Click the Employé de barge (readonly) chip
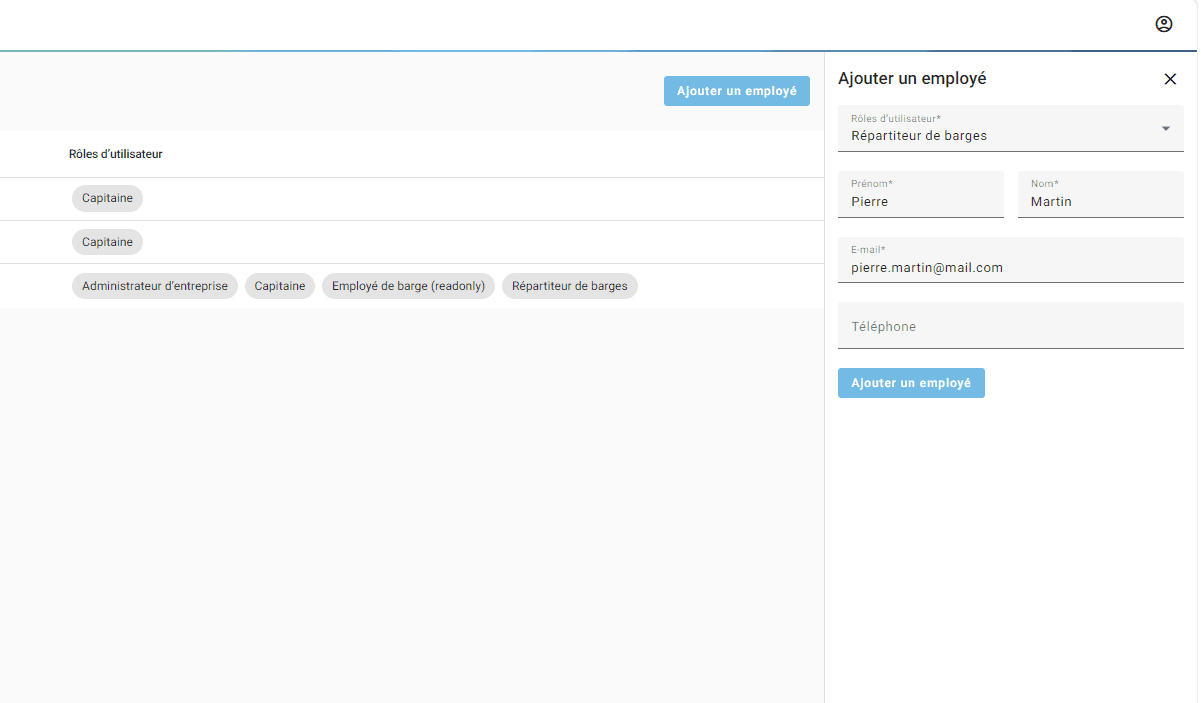Viewport: 1201px width, 703px height. tap(408, 286)
